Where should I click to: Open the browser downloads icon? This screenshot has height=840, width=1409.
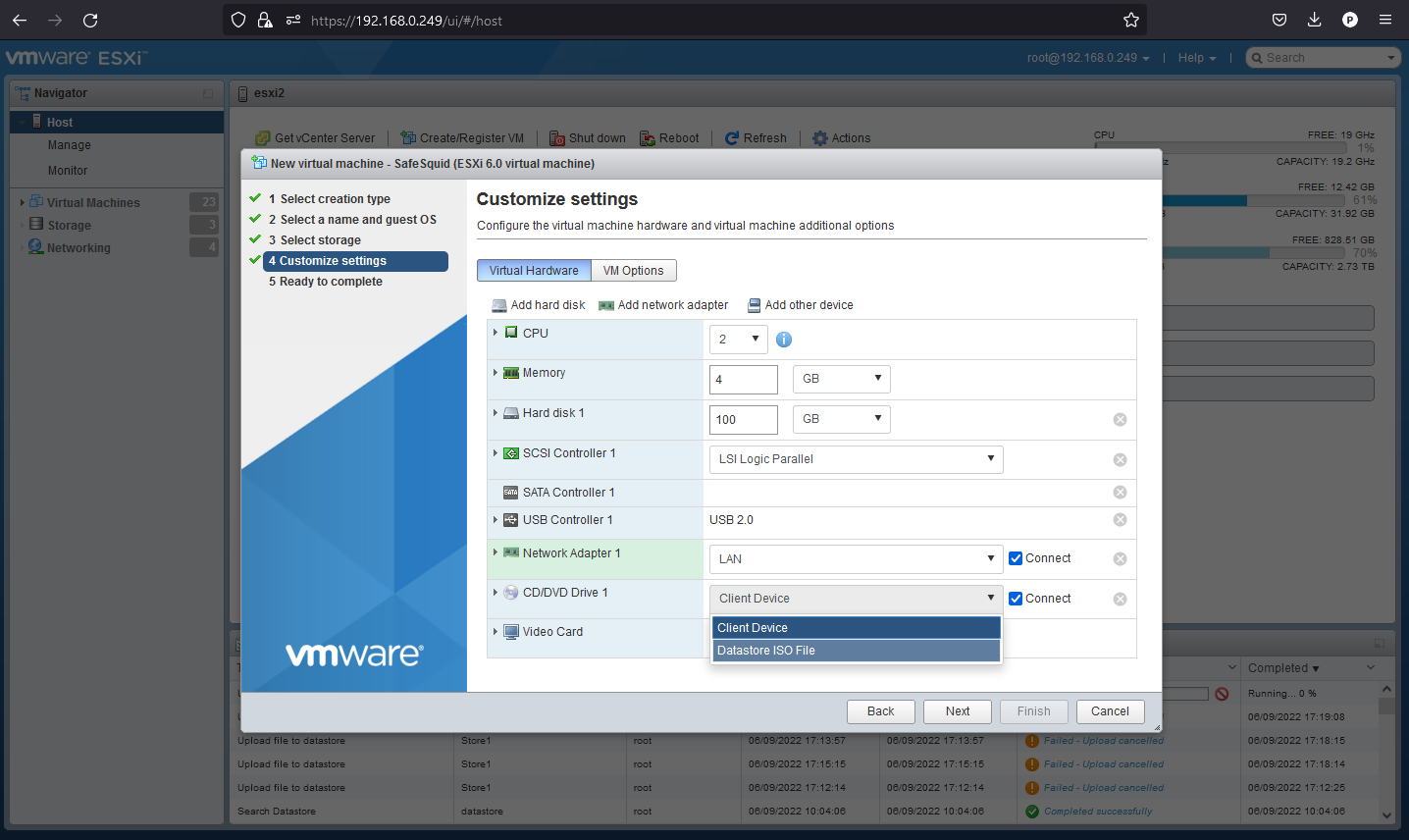click(1315, 20)
